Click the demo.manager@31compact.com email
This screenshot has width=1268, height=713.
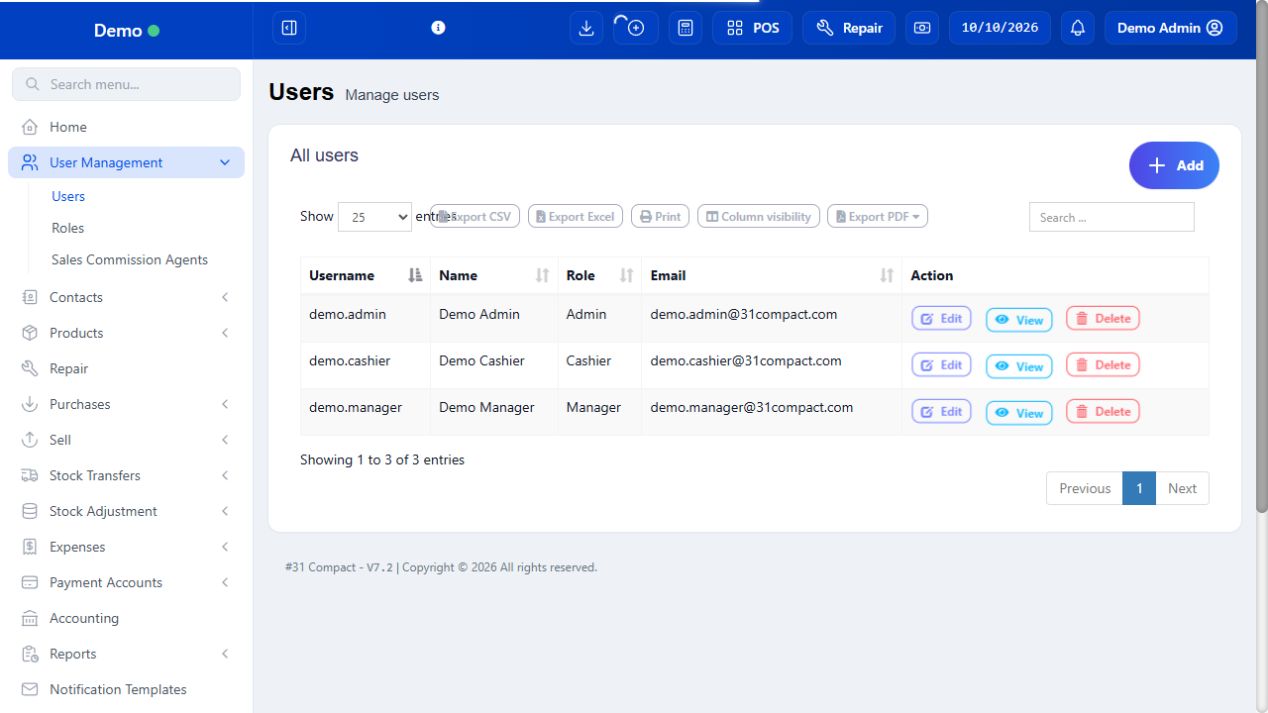coord(752,407)
